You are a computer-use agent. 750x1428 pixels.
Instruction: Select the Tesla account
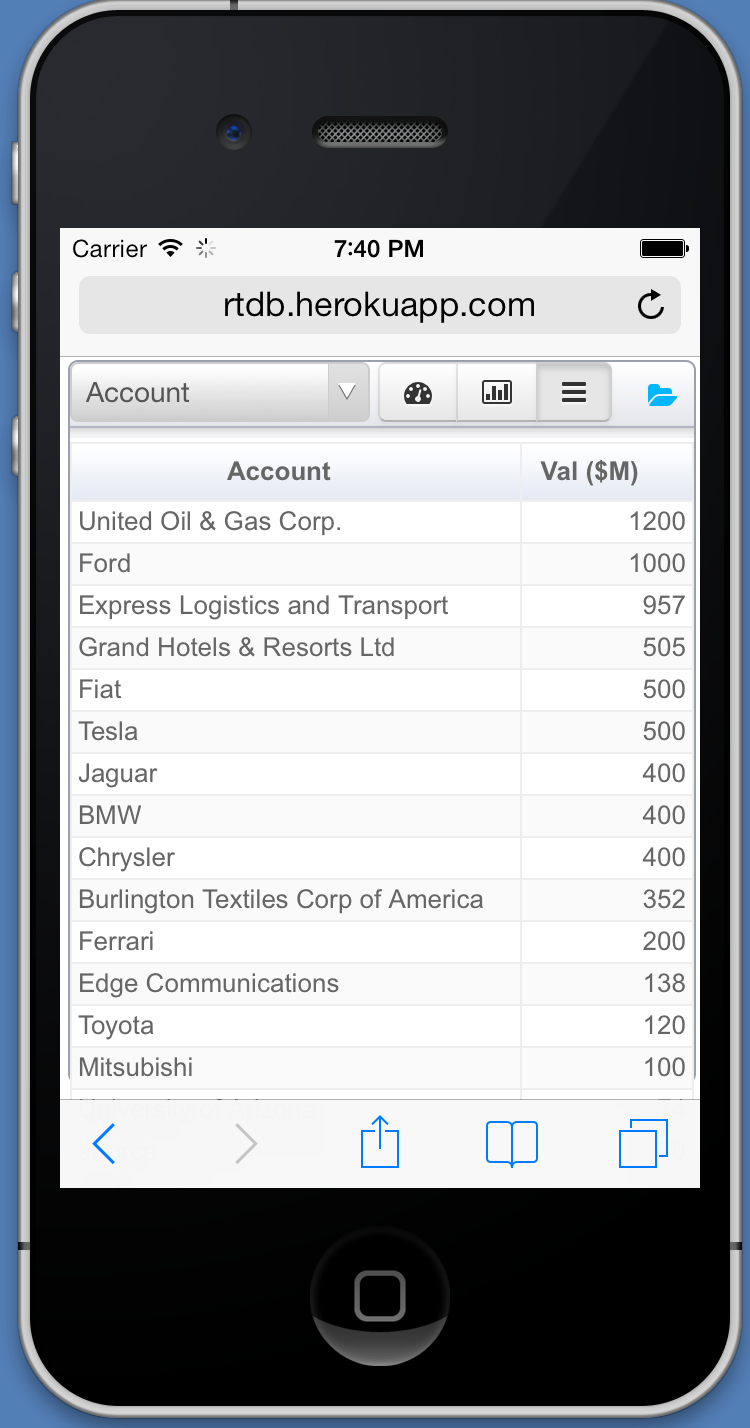[381, 732]
